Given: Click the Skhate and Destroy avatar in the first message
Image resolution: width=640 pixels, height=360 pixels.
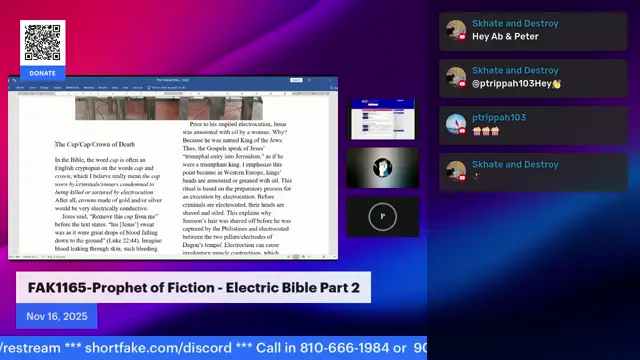Looking at the screenshot, I should (x=456, y=31).
